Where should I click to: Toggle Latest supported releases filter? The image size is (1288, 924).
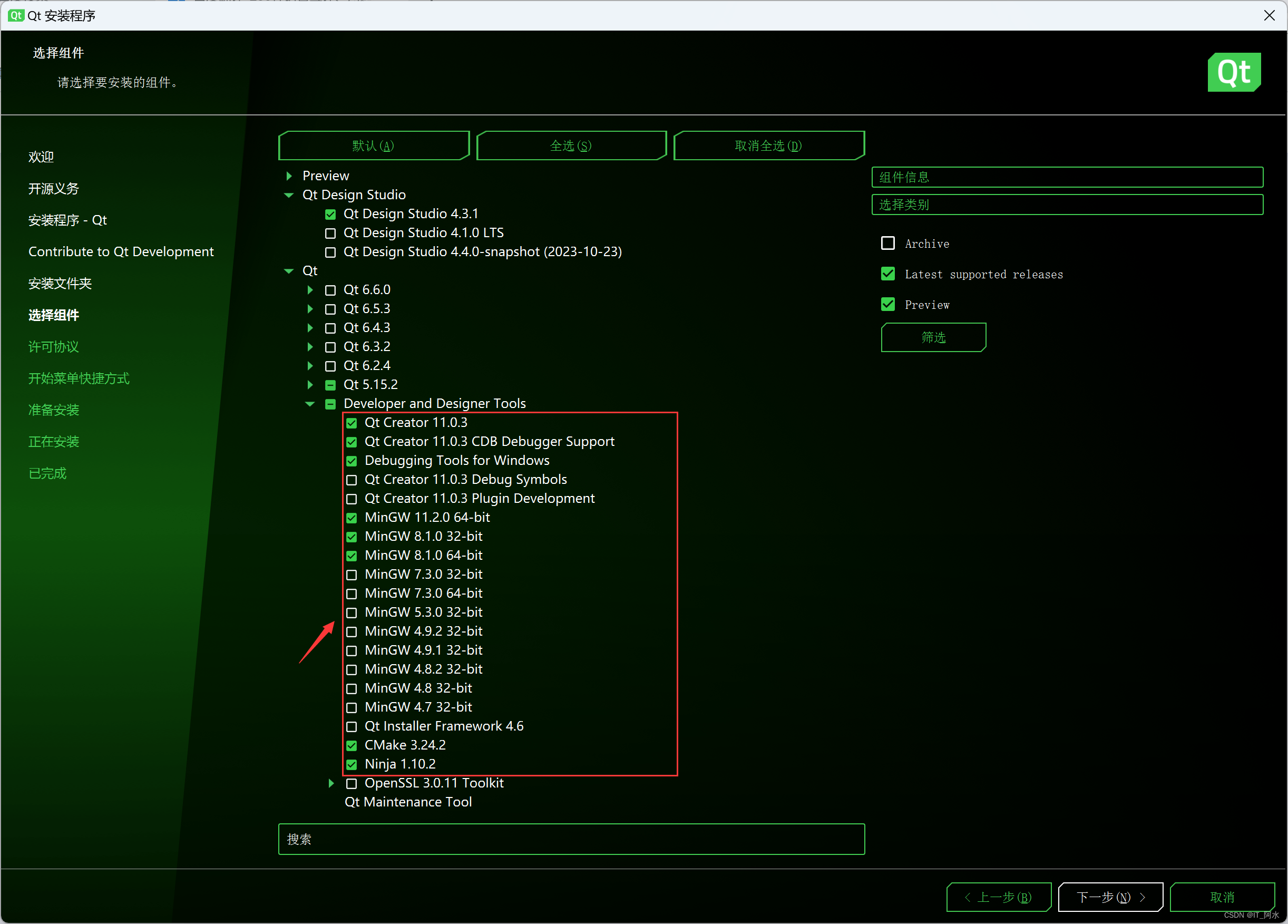click(887, 274)
